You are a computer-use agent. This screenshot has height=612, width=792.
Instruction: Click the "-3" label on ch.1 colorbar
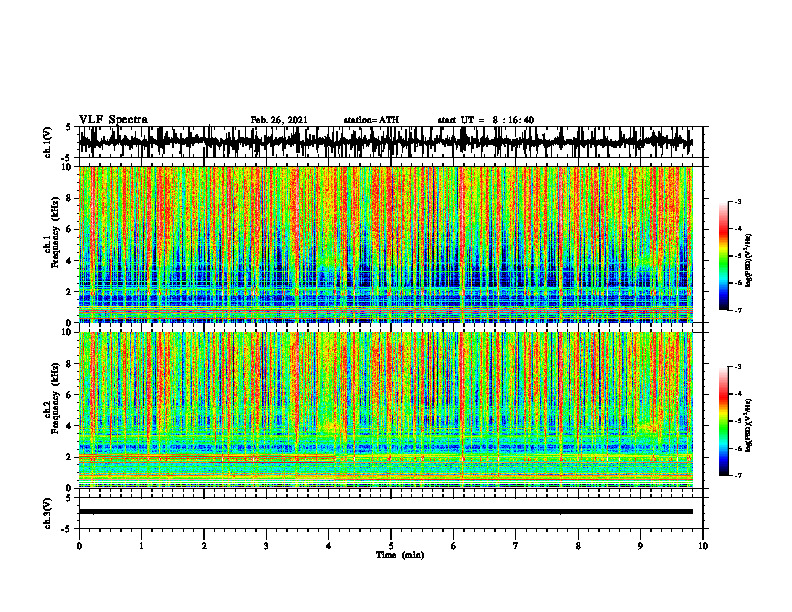tap(738, 201)
